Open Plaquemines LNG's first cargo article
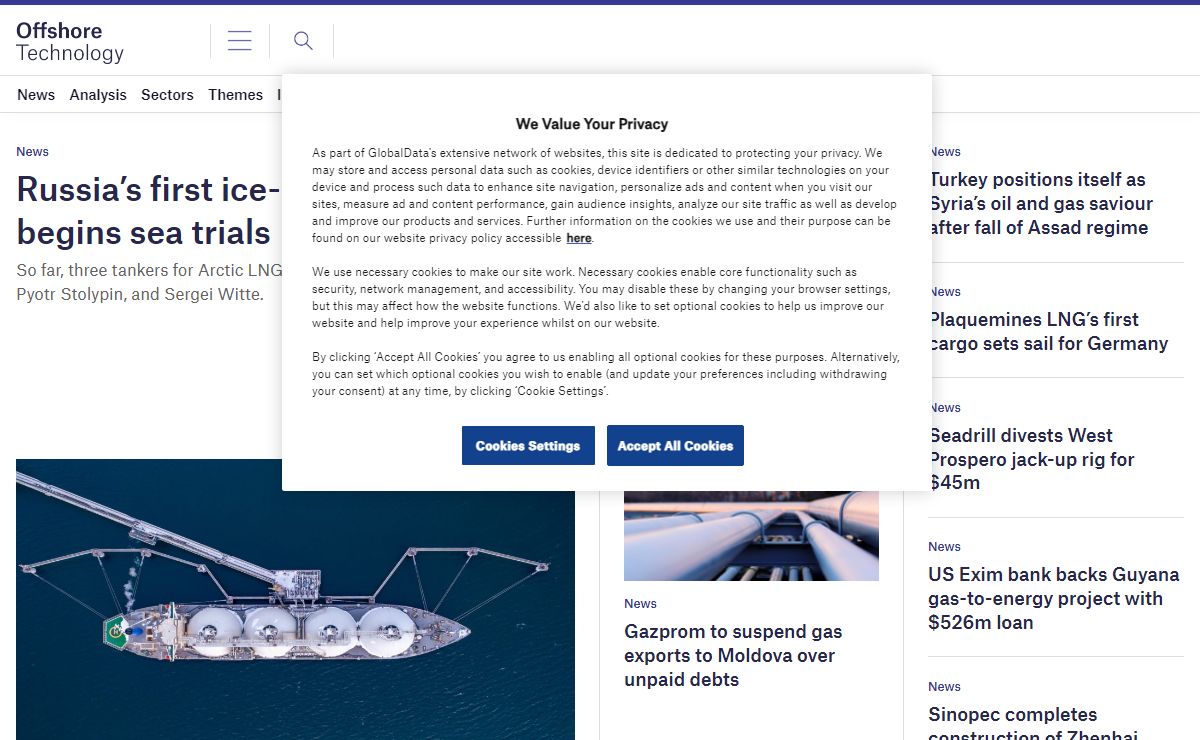 point(1048,332)
